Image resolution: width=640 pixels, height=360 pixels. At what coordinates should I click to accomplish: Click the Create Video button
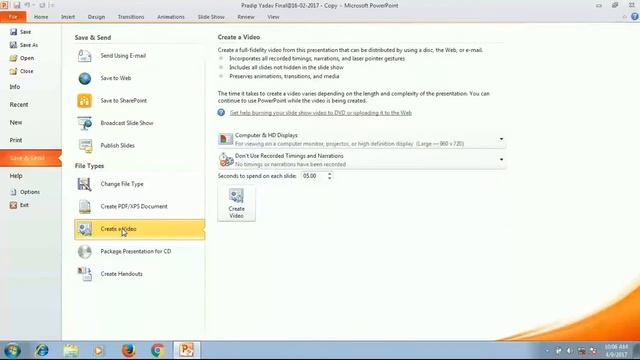click(x=236, y=203)
